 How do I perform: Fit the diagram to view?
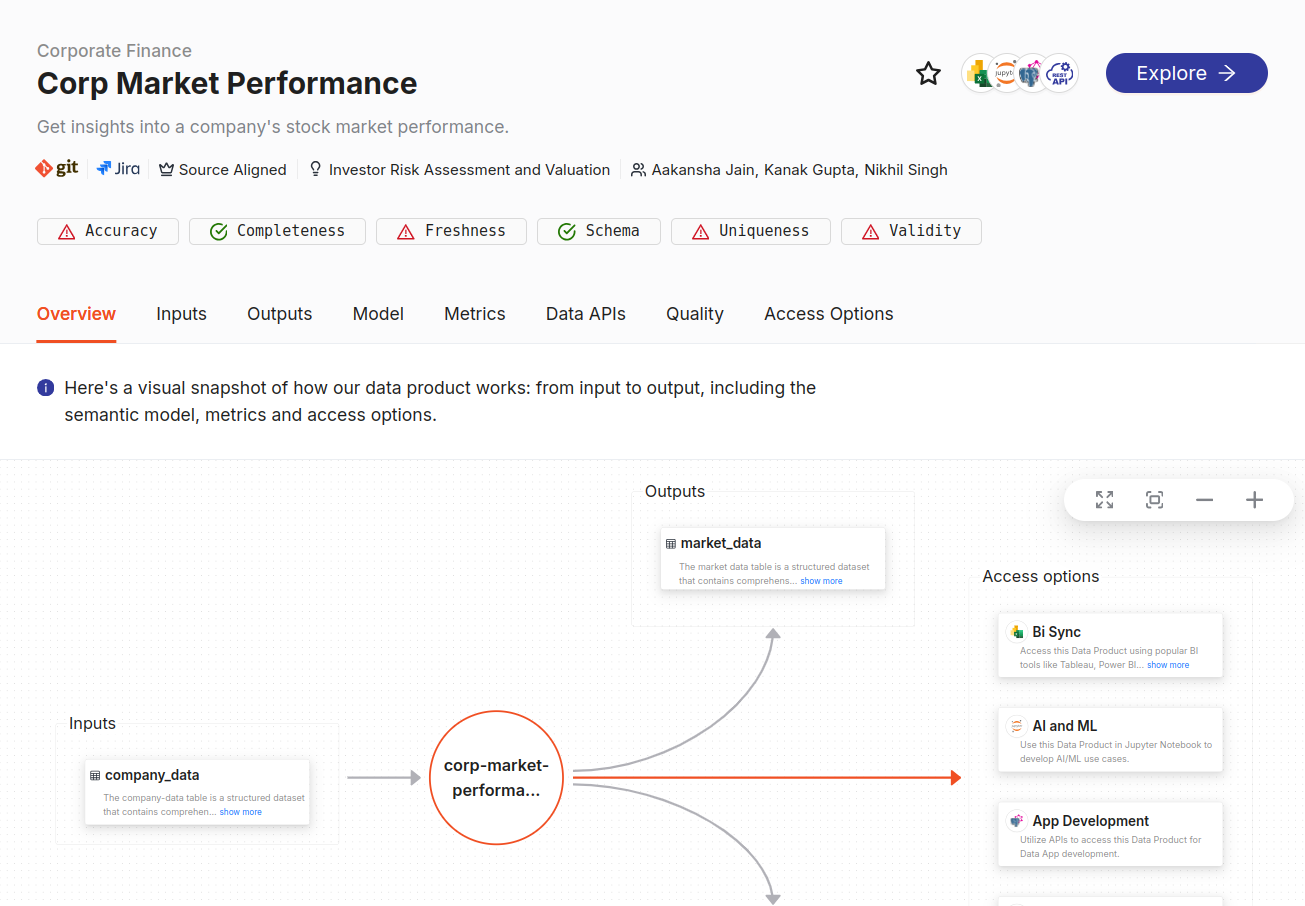[x=1154, y=500]
